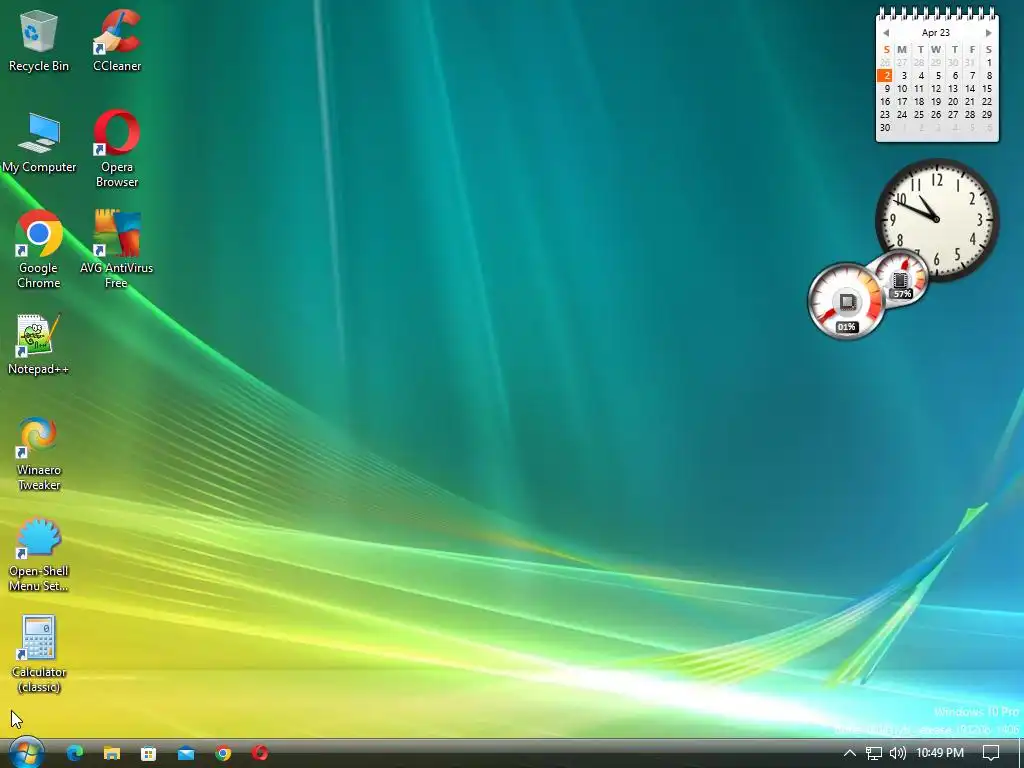This screenshot has width=1024, height=768.
Task: Open the Recycle Bin desktop icon
Action: 39,40
